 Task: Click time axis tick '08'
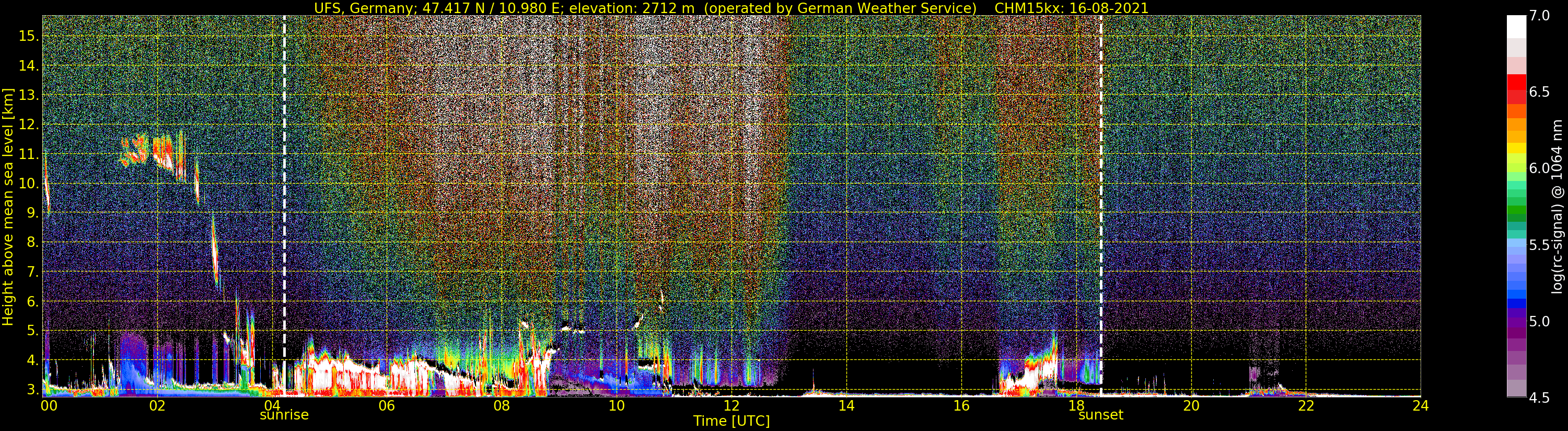[x=502, y=405]
